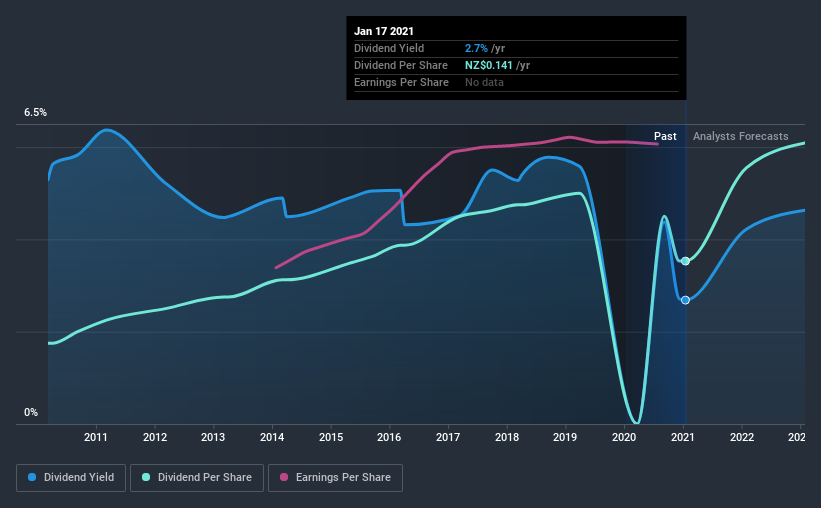This screenshot has height=508, width=821.
Task: Click the 2016 x-axis year label
Action: pyautogui.click(x=389, y=437)
